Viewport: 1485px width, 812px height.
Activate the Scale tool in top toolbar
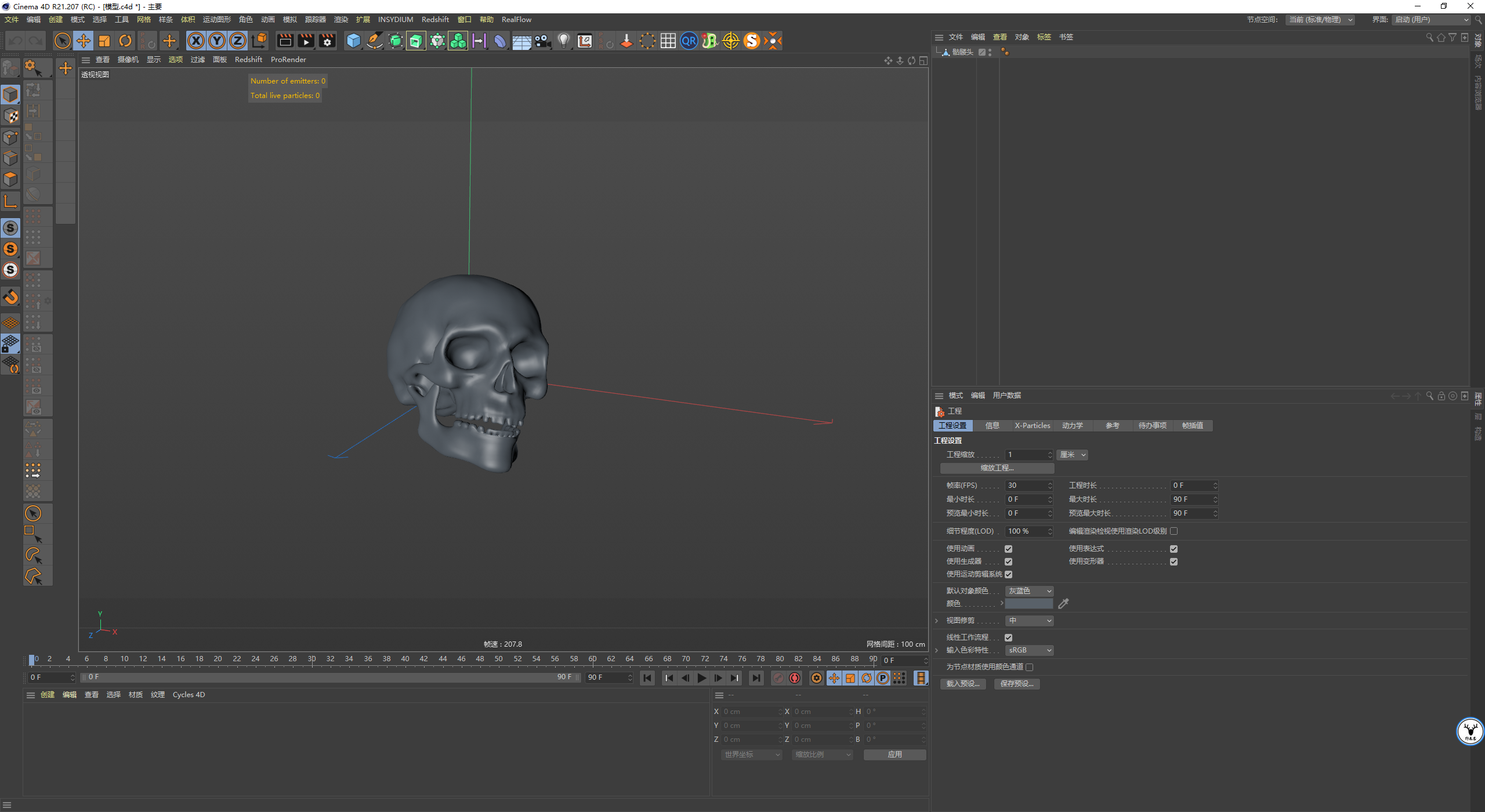click(x=104, y=41)
